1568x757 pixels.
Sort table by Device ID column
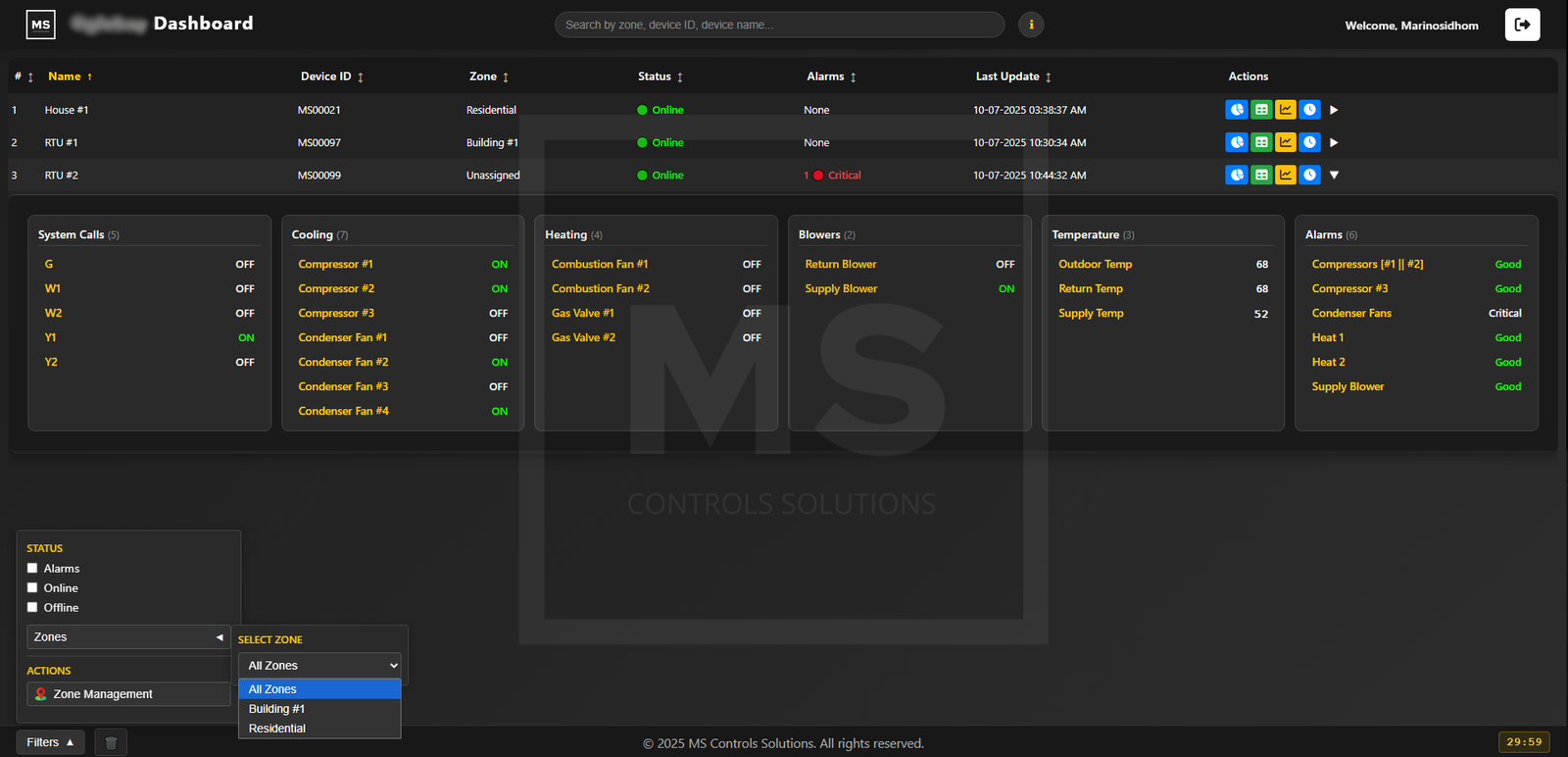click(x=332, y=76)
